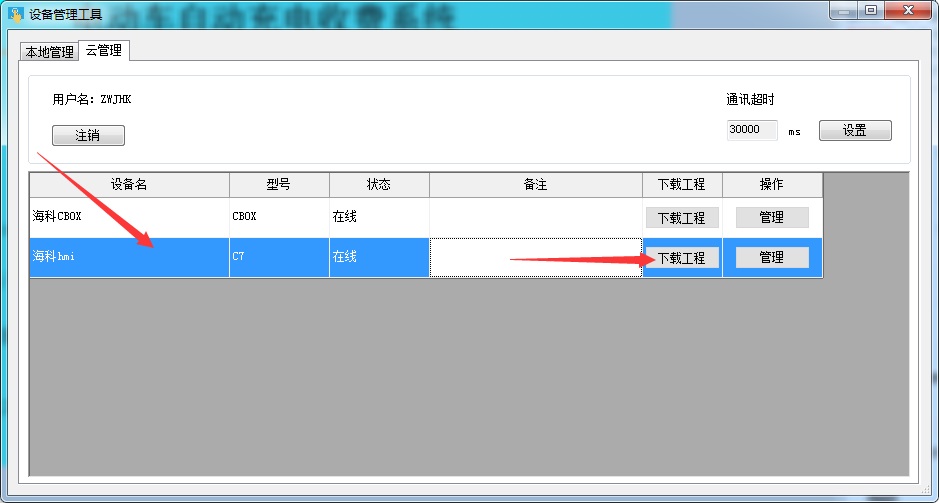Click the 备注 column header
Image resolution: width=939 pixels, height=503 pixels.
click(x=535, y=185)
